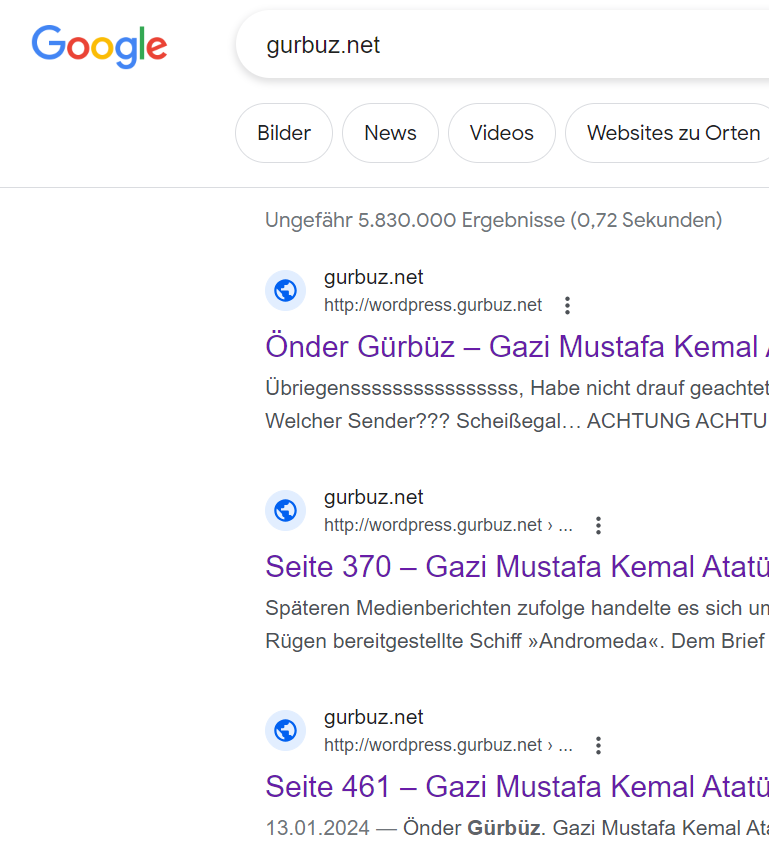Open the Önder Gürbüz – Gazi Mustafa Kemal link
The width and height of the screenshot is (769, 850).
(517, 346)
